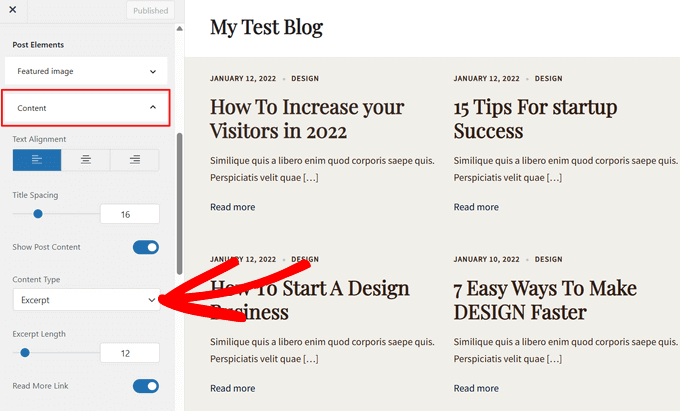
Task: Select left text alignment icon
Action: pyautogui.click(x=37, y=160)
